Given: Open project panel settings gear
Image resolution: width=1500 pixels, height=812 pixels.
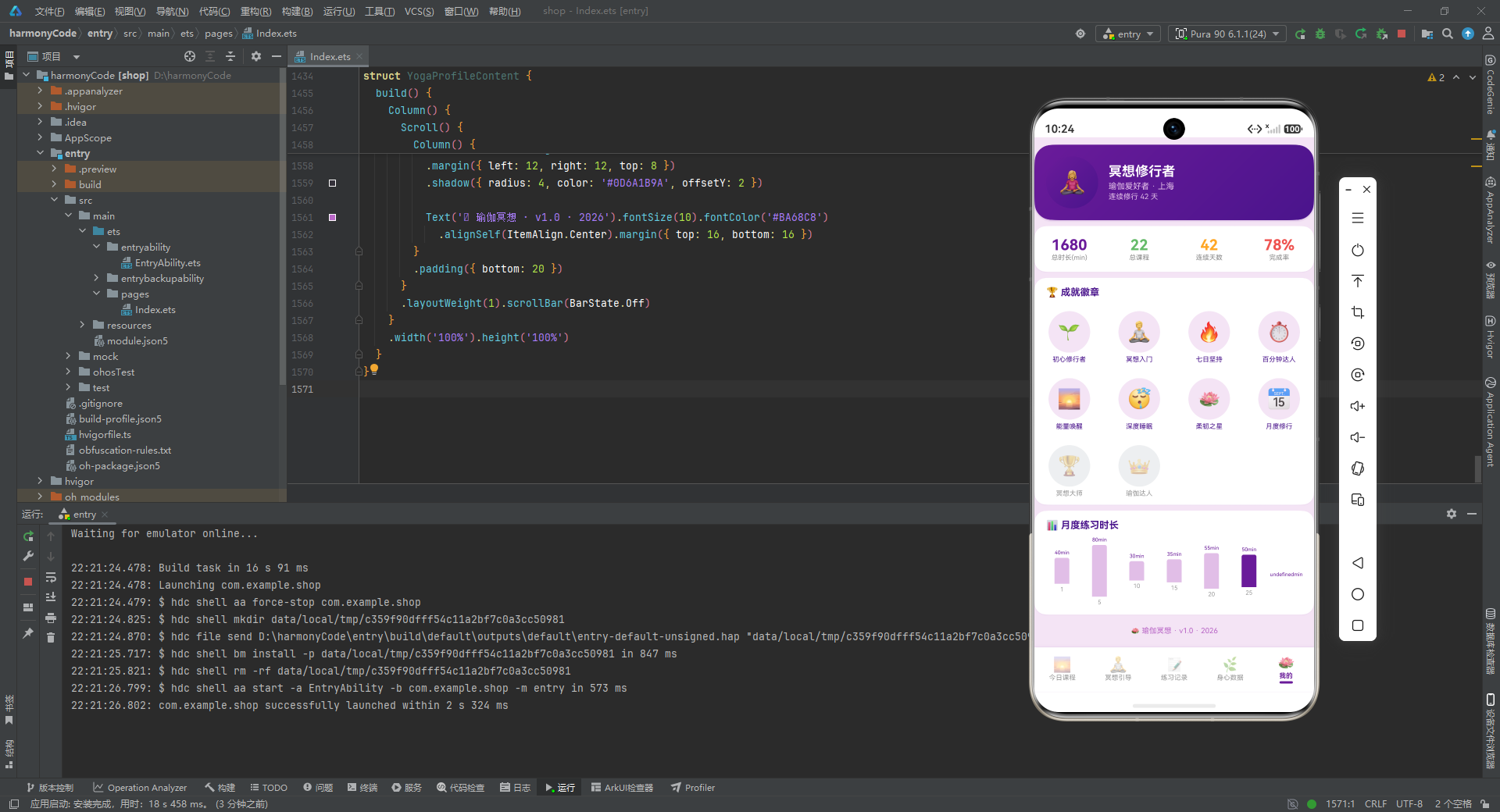Looking at the screenshot, I should click(256, 56).
